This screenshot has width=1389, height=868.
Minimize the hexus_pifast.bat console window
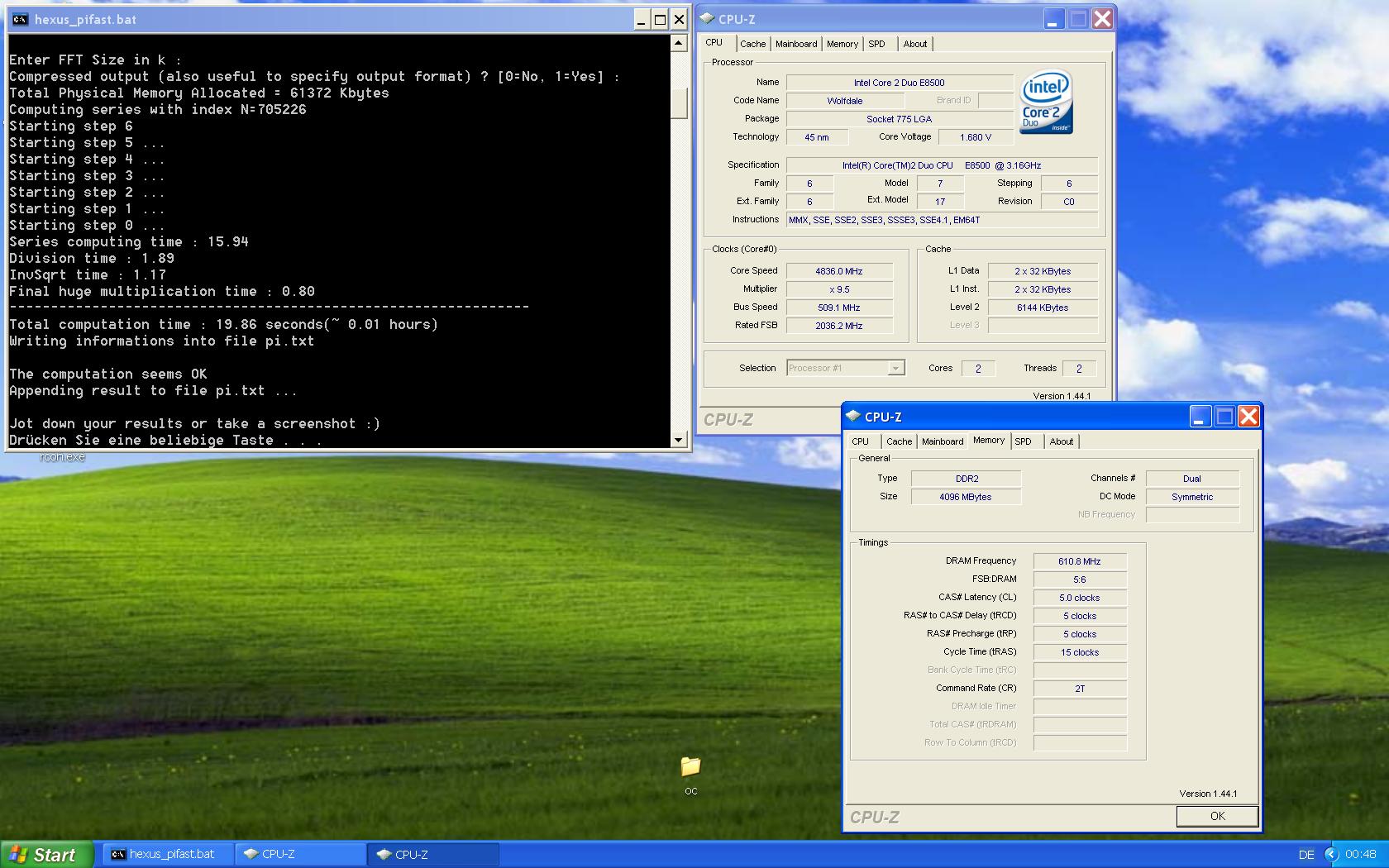(x=642, y=19)
